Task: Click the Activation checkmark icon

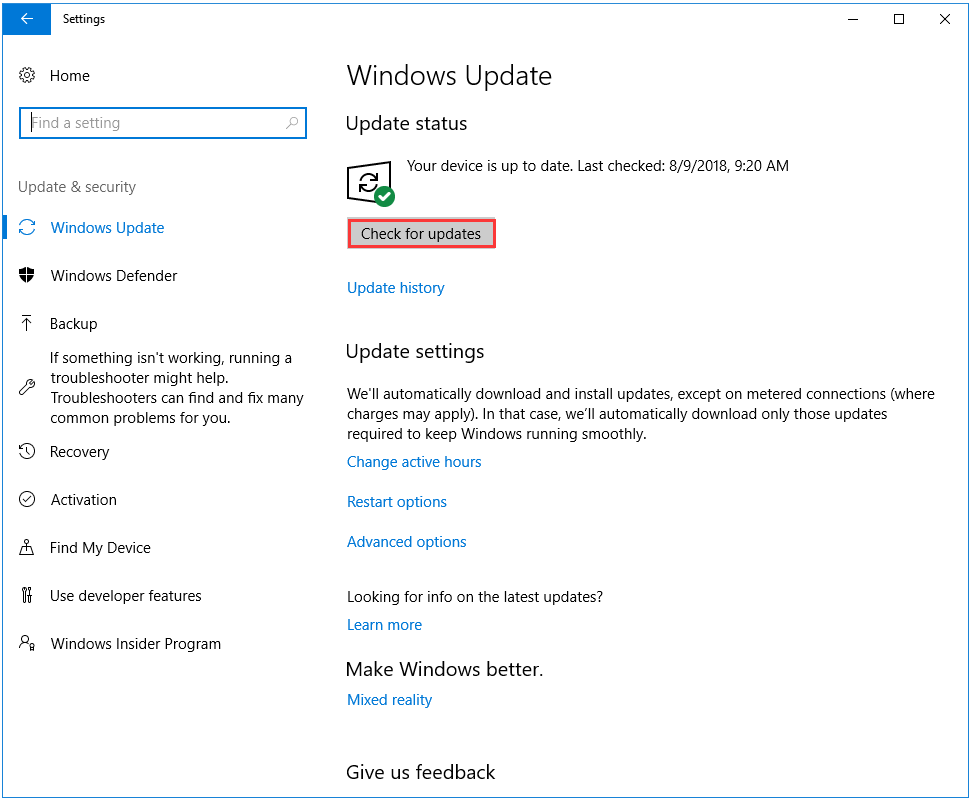Action: 29,499
